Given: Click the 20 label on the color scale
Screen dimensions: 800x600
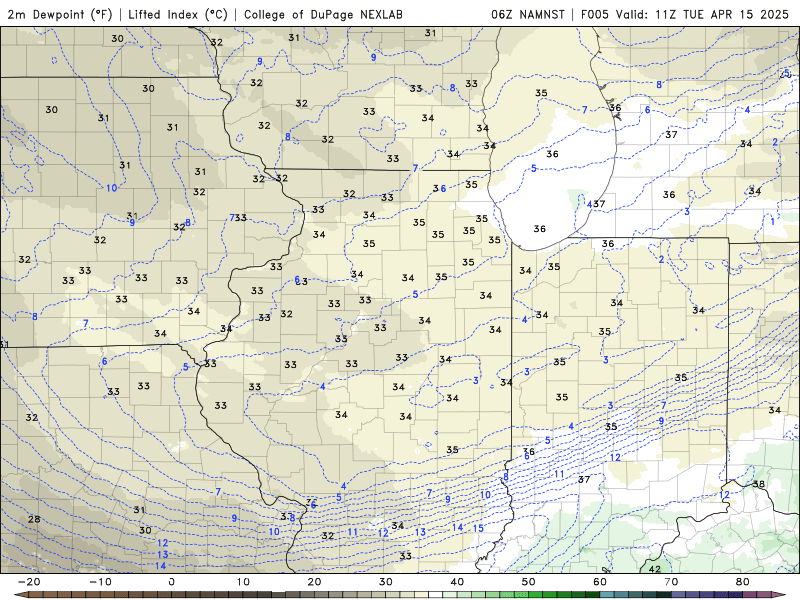Looking at the screenshot, I should click(x=314, y=582).
